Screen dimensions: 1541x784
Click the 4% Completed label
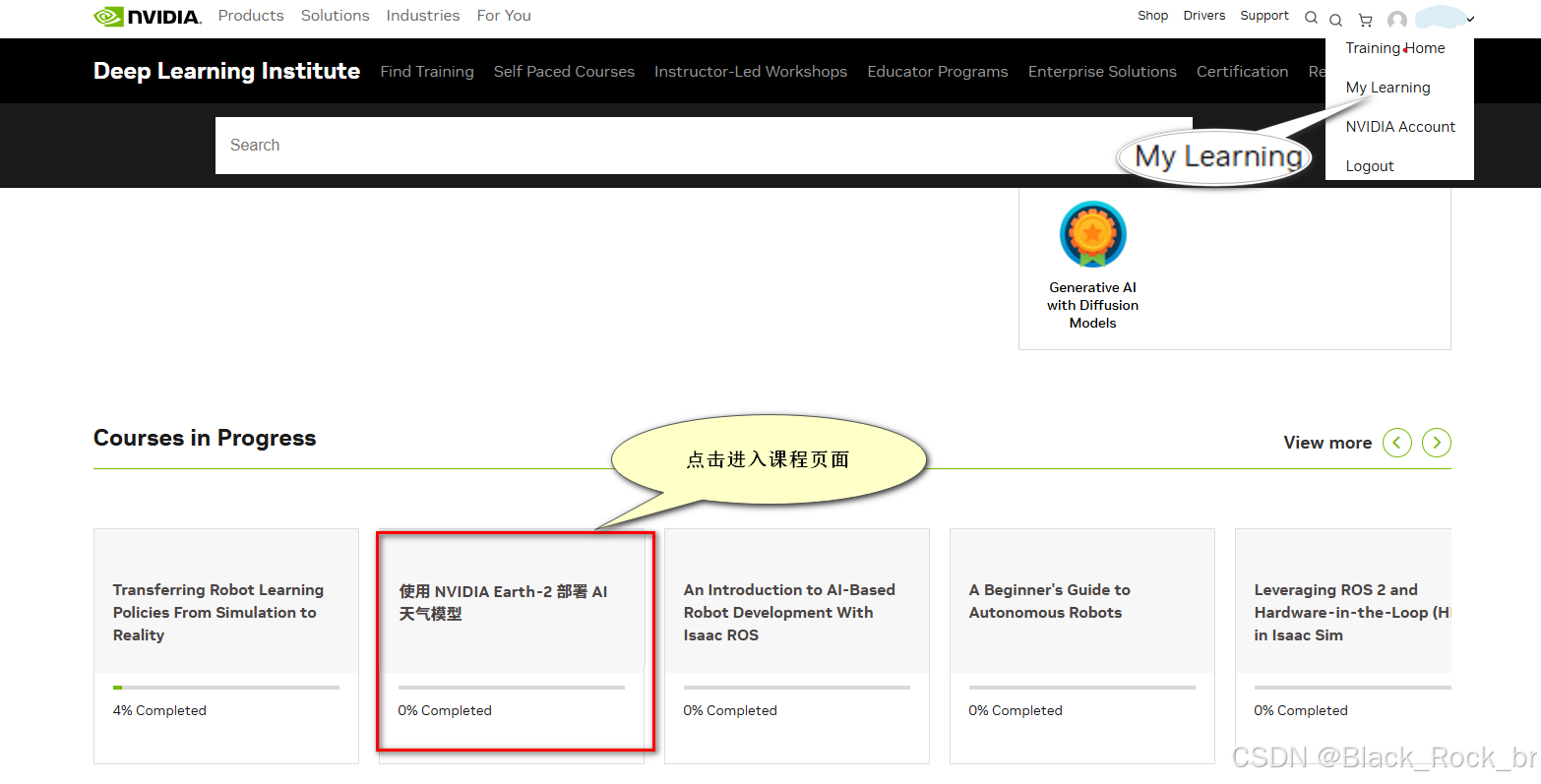(159, 710)
